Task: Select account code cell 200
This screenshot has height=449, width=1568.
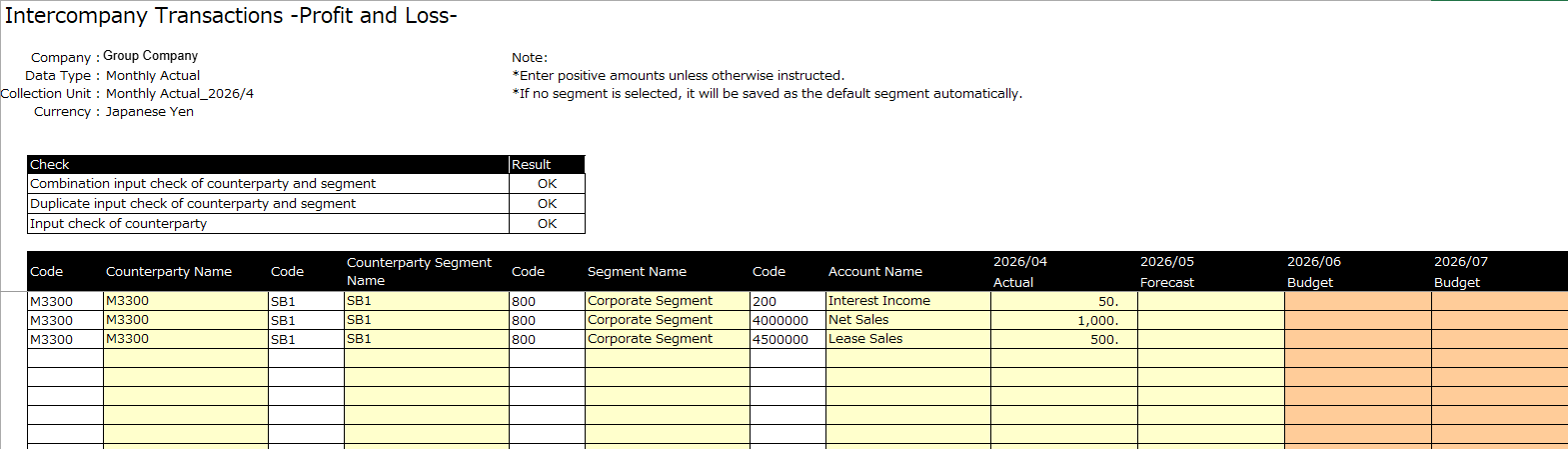Action: pyautogui.click(x=787, y=301)
